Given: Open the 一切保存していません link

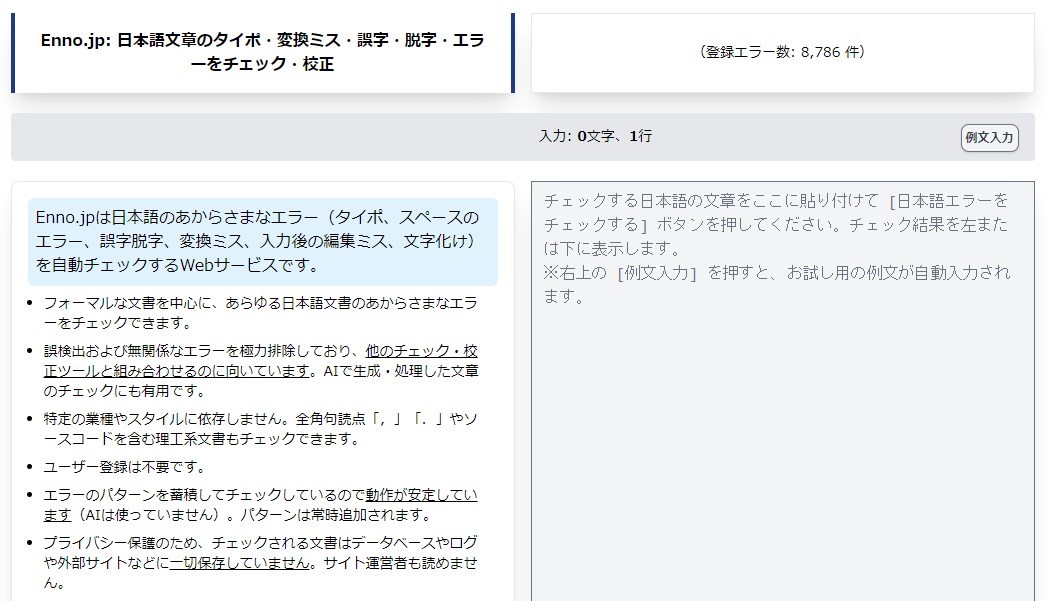Looking at the screenshot, I should coord(240,563).
